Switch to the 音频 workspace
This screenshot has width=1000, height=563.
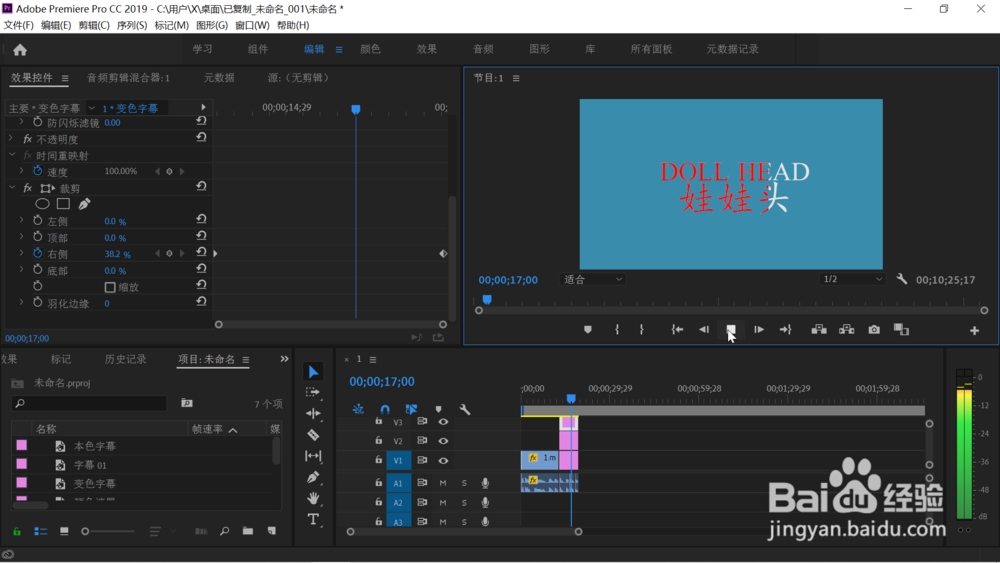(483, 49)
